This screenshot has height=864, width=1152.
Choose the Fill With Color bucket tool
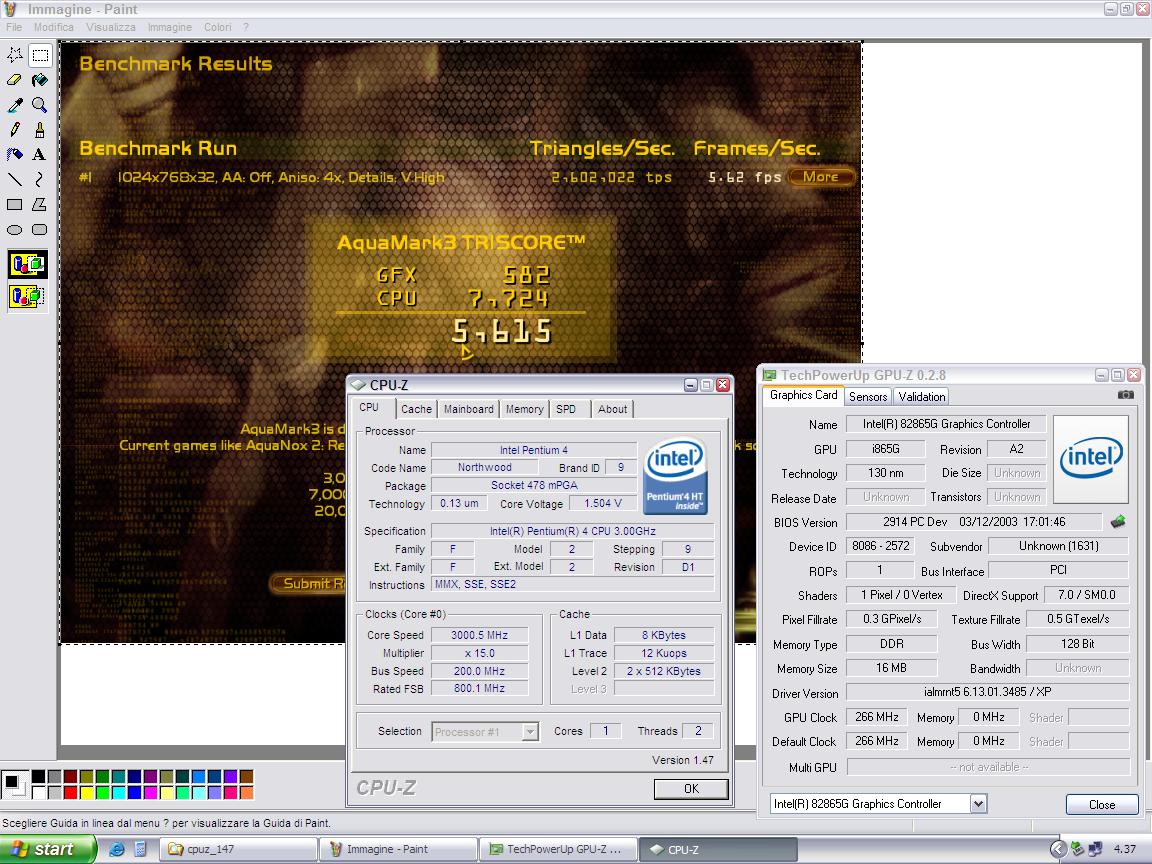(x=40, y=79)
